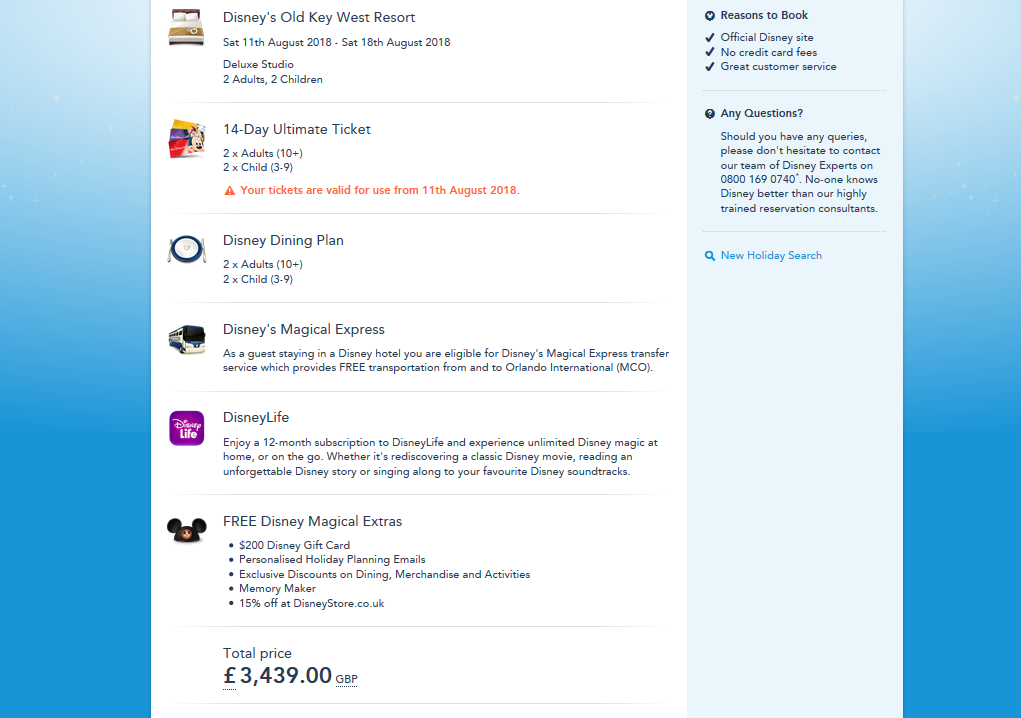Click the New Holiday Search magnifier icon

coord(710,256)
